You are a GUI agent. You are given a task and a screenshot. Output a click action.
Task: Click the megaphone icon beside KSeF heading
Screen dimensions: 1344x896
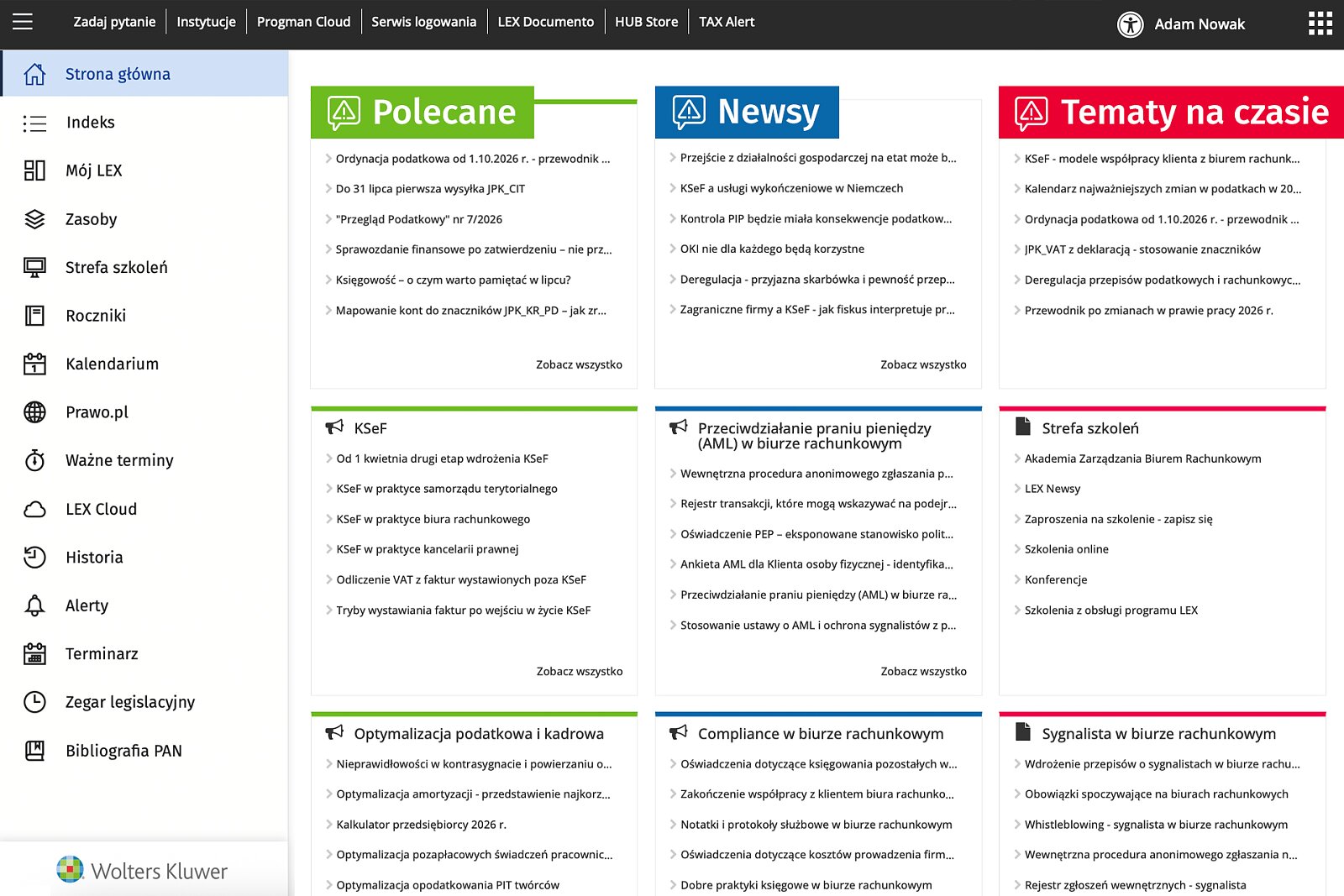334,427
